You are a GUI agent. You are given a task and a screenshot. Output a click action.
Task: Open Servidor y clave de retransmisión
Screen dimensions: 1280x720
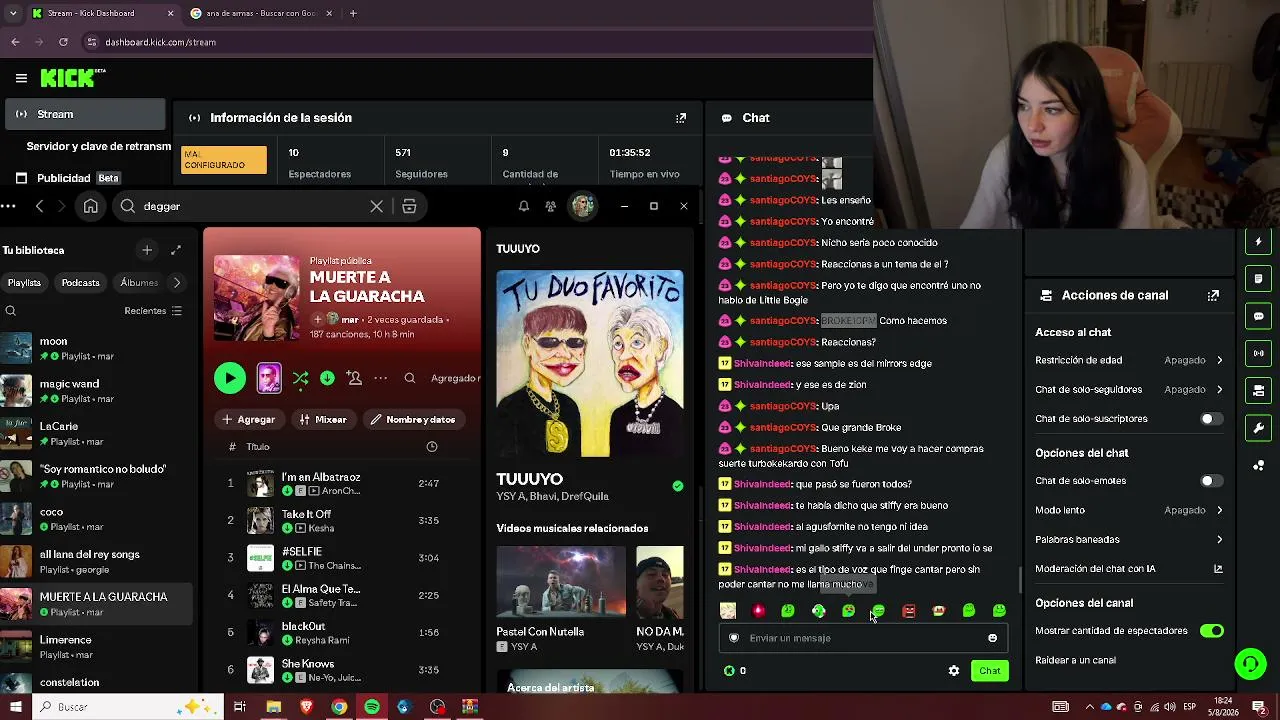coord(98,146)
